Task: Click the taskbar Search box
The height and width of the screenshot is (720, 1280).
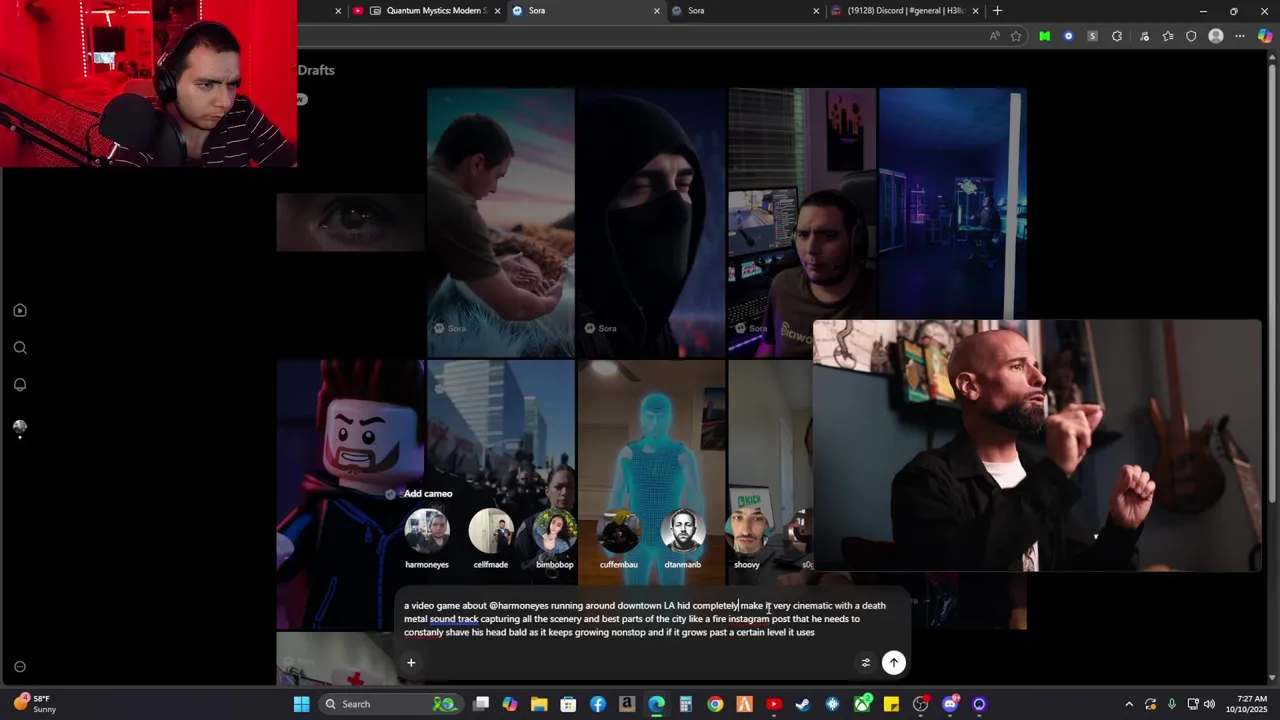Action: 392,704
